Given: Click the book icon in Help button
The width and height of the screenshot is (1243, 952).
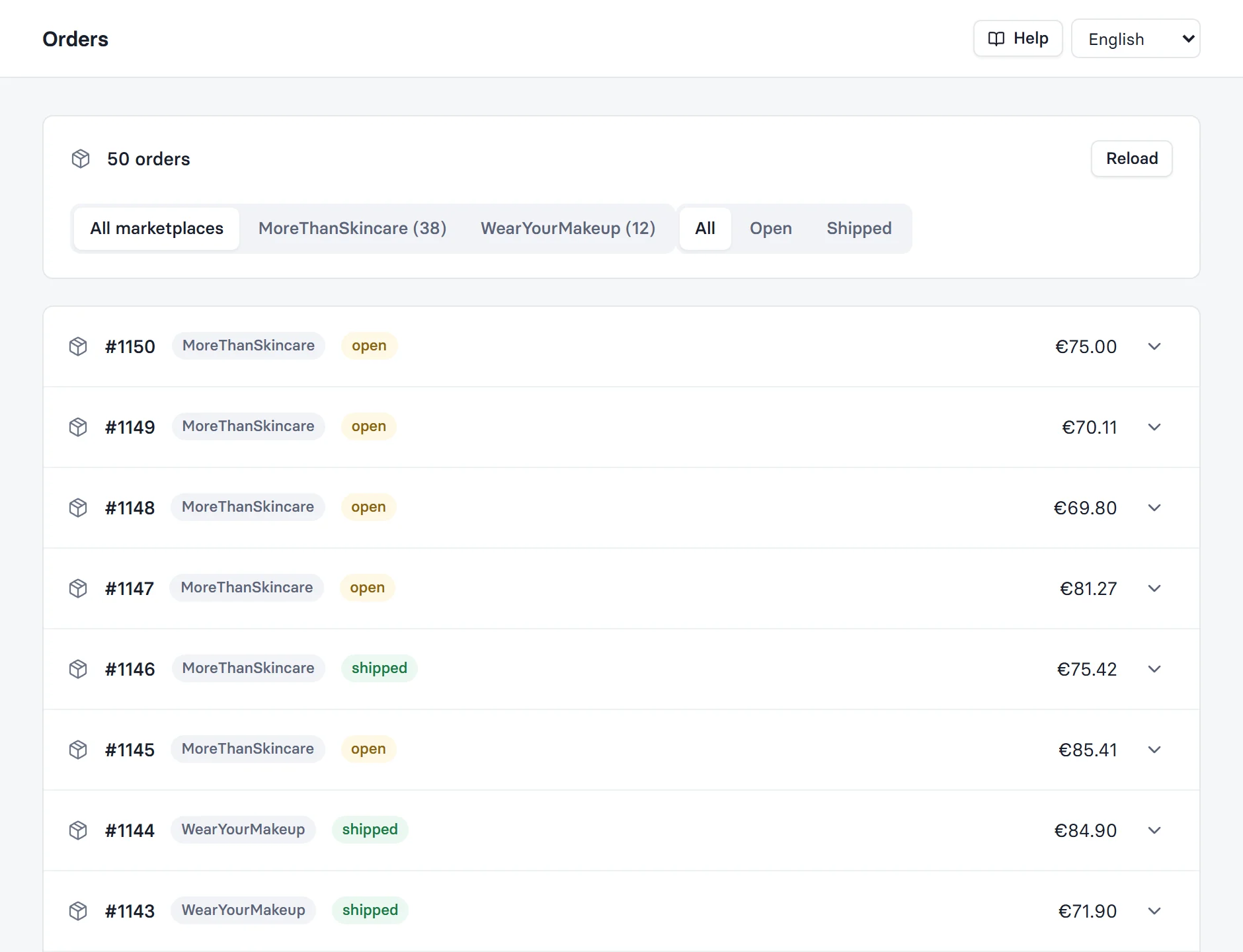Looking at the screenshot, I should 996,38.
